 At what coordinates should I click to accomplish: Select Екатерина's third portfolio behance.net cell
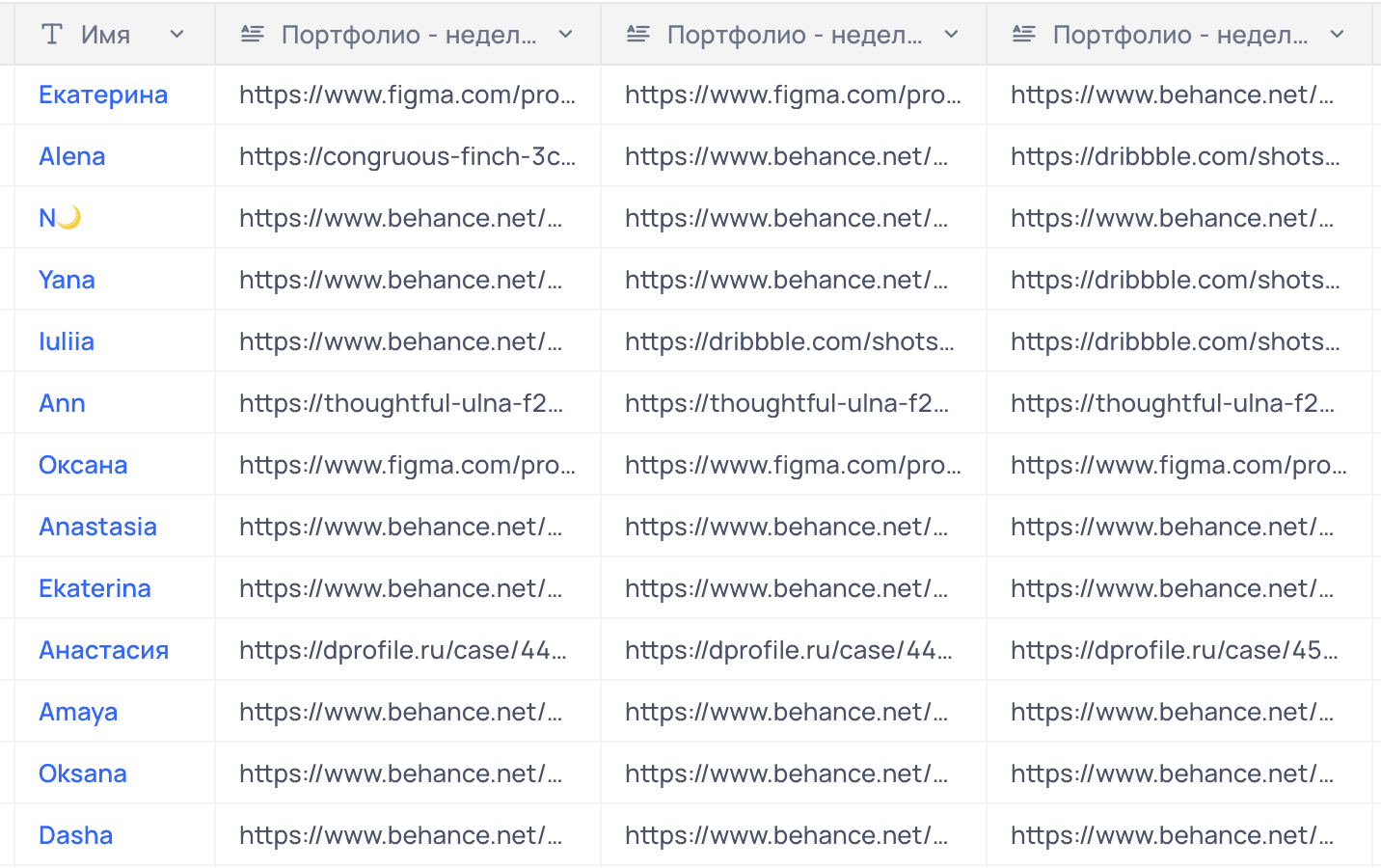click(1179, 95)
